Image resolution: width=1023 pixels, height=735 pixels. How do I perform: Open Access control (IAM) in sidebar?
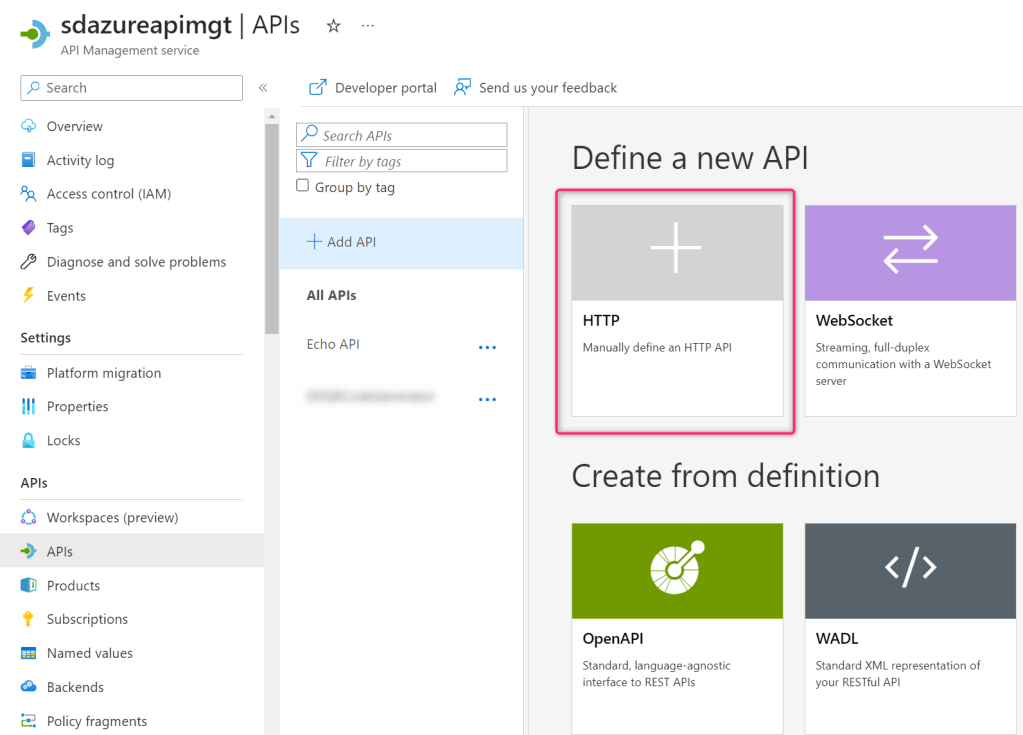coord(108,194)
